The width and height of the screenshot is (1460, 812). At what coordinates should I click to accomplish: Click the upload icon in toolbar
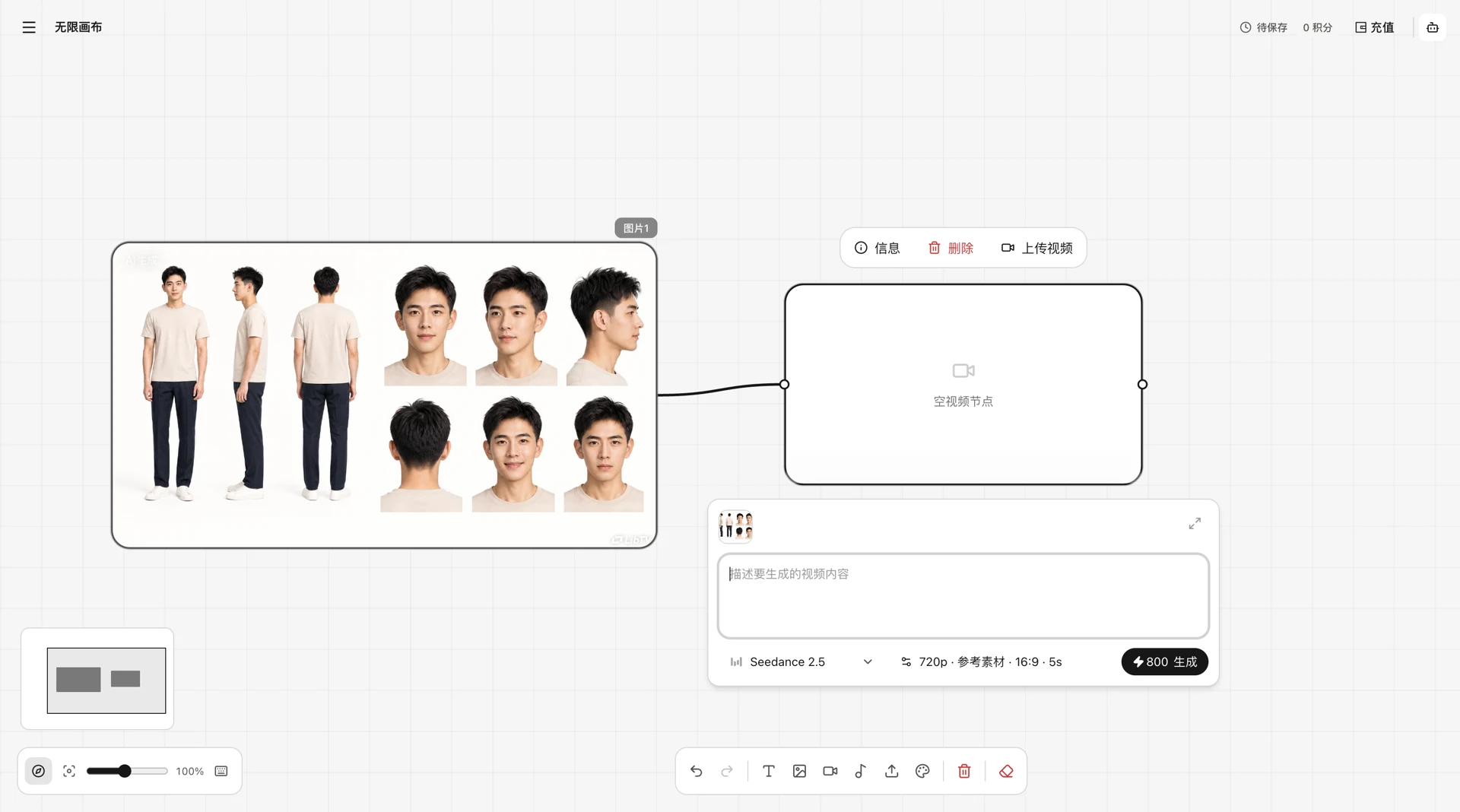(892, 771)
